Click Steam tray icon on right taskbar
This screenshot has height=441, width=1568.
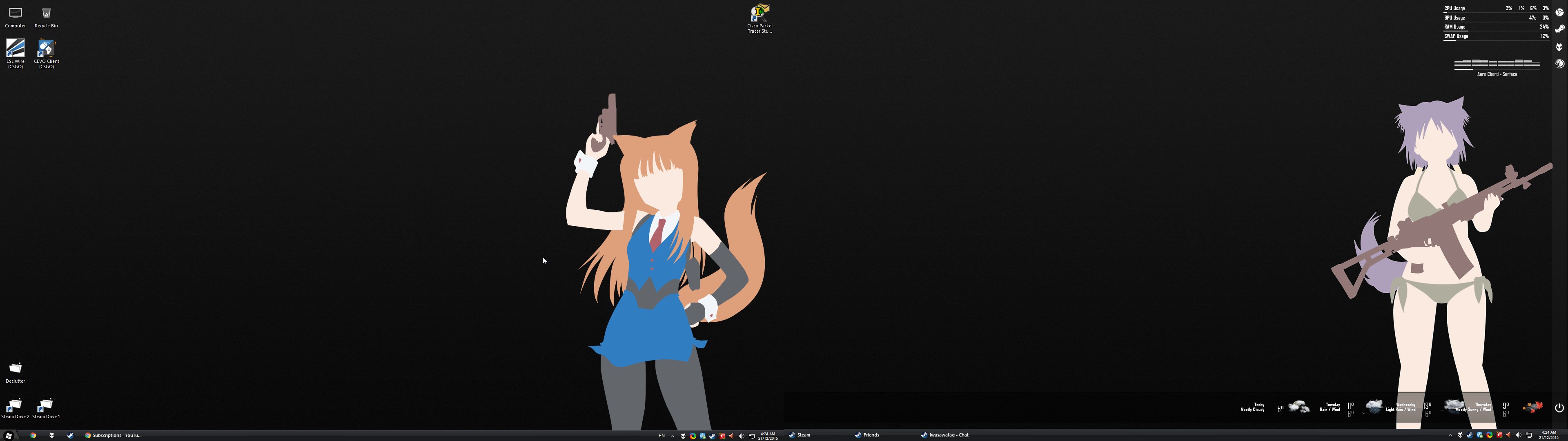click(x=1470, y=435)
